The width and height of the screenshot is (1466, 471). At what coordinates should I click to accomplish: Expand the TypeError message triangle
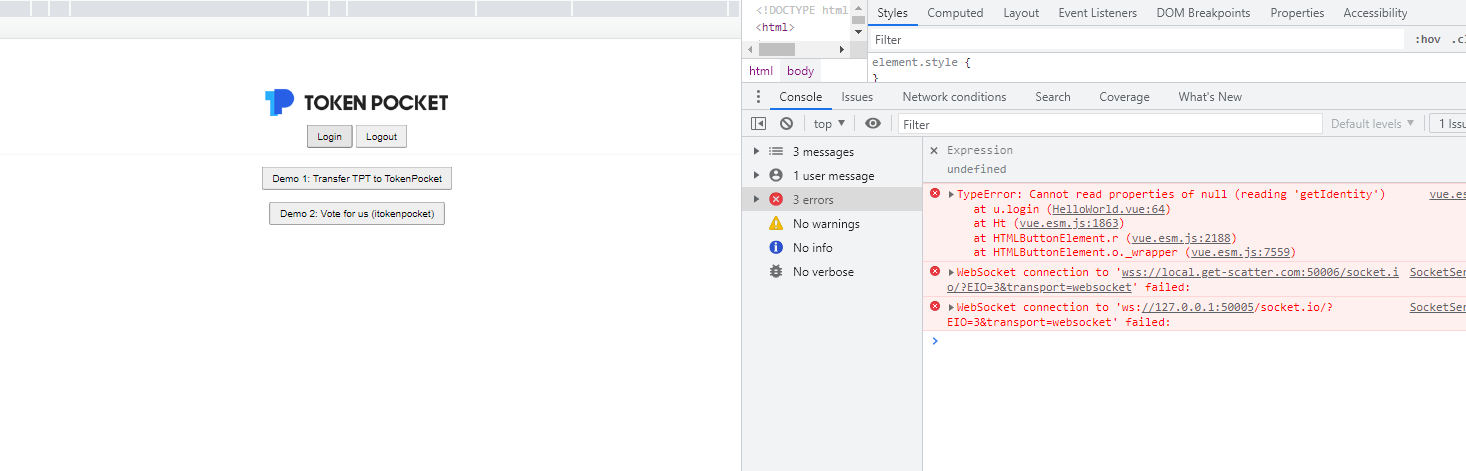(x=952, y=194)
